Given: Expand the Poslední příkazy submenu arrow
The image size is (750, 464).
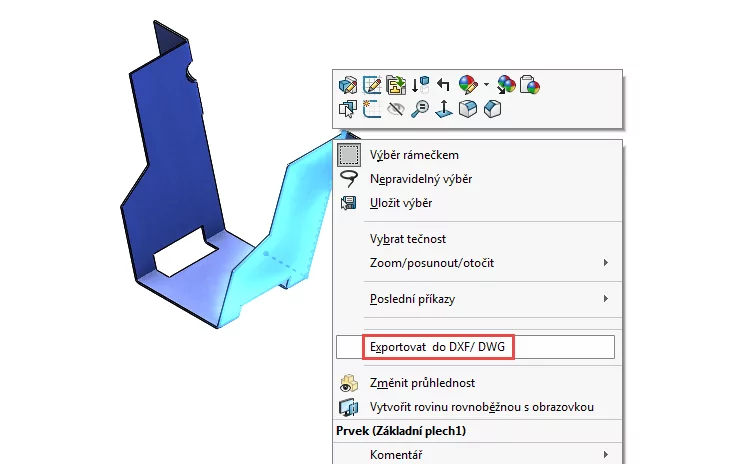Looking at the screenshot, I should coord(606,298).
